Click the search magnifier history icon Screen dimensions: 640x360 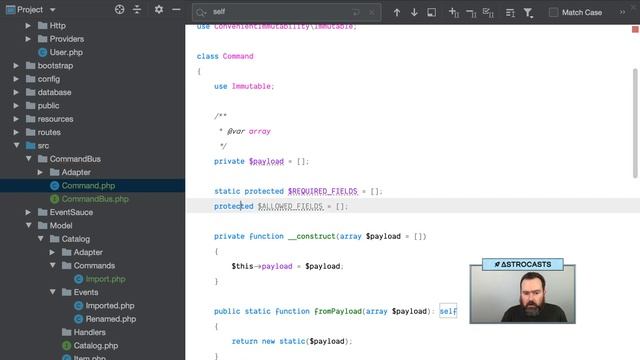tap(201, 12)
